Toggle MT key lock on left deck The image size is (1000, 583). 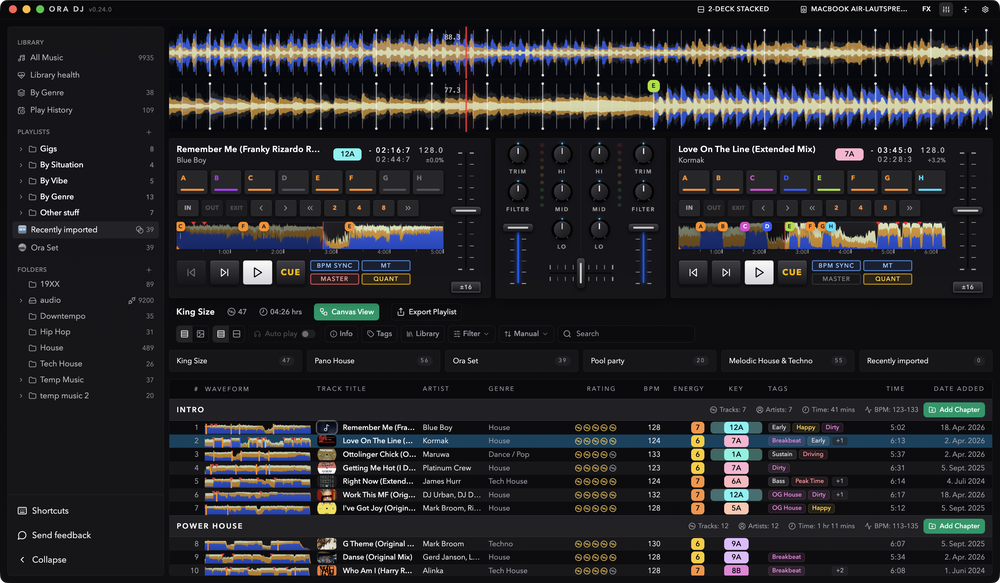pyautogui.click(x=386, y=265)
